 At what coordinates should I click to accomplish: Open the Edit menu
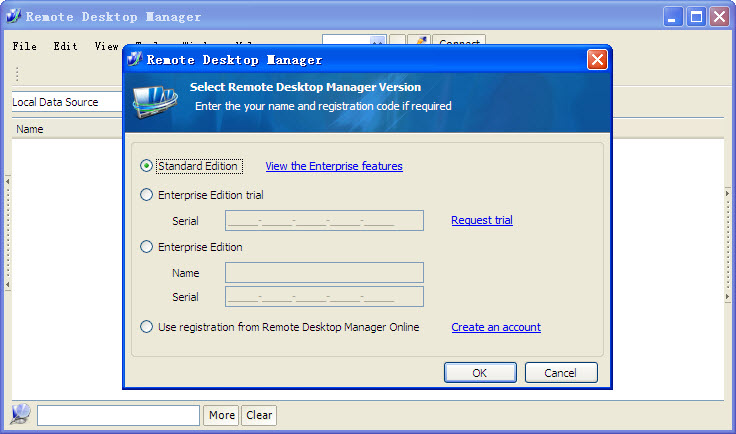click(65, 46)
